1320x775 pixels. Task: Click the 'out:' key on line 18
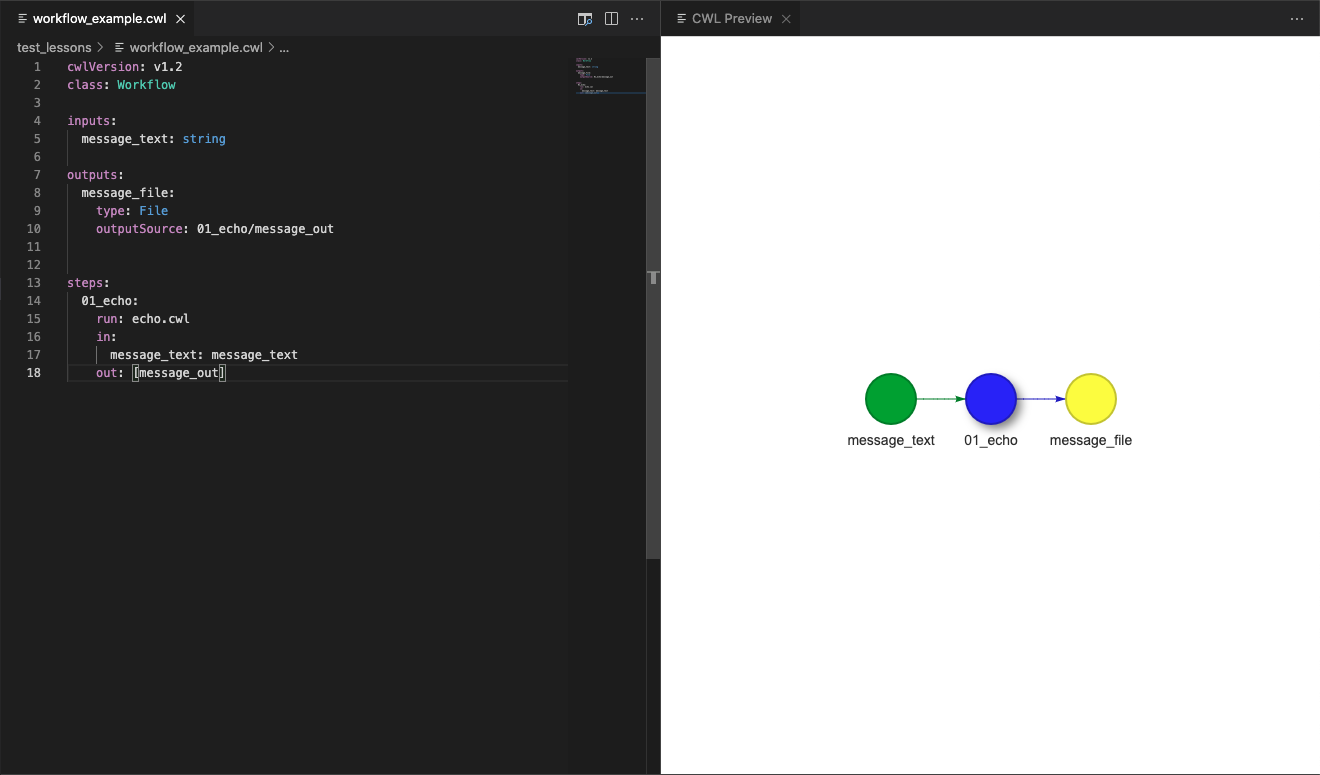[x=110, y=373]
